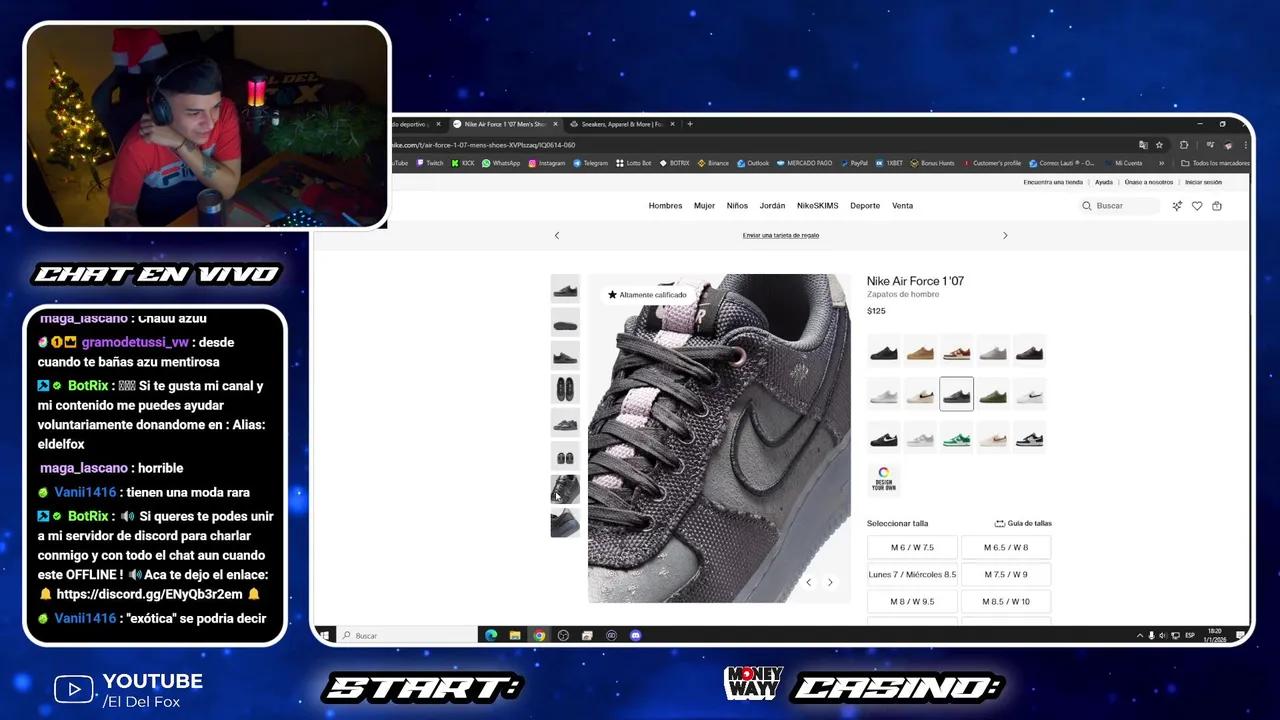Screen dimensions: 1280x720
Task: Open the Binance bookmark
Action: [x=715, y=163]
